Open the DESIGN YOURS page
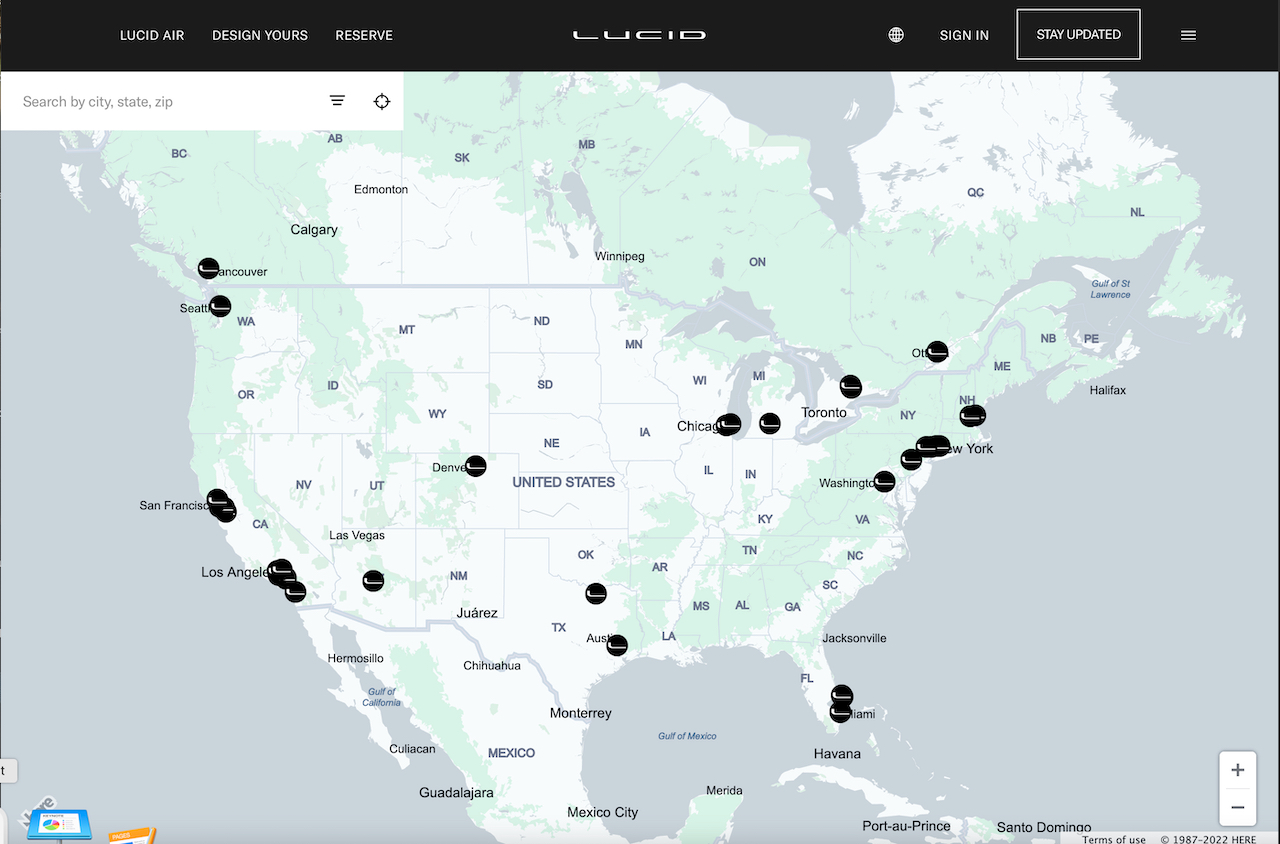 260,35
